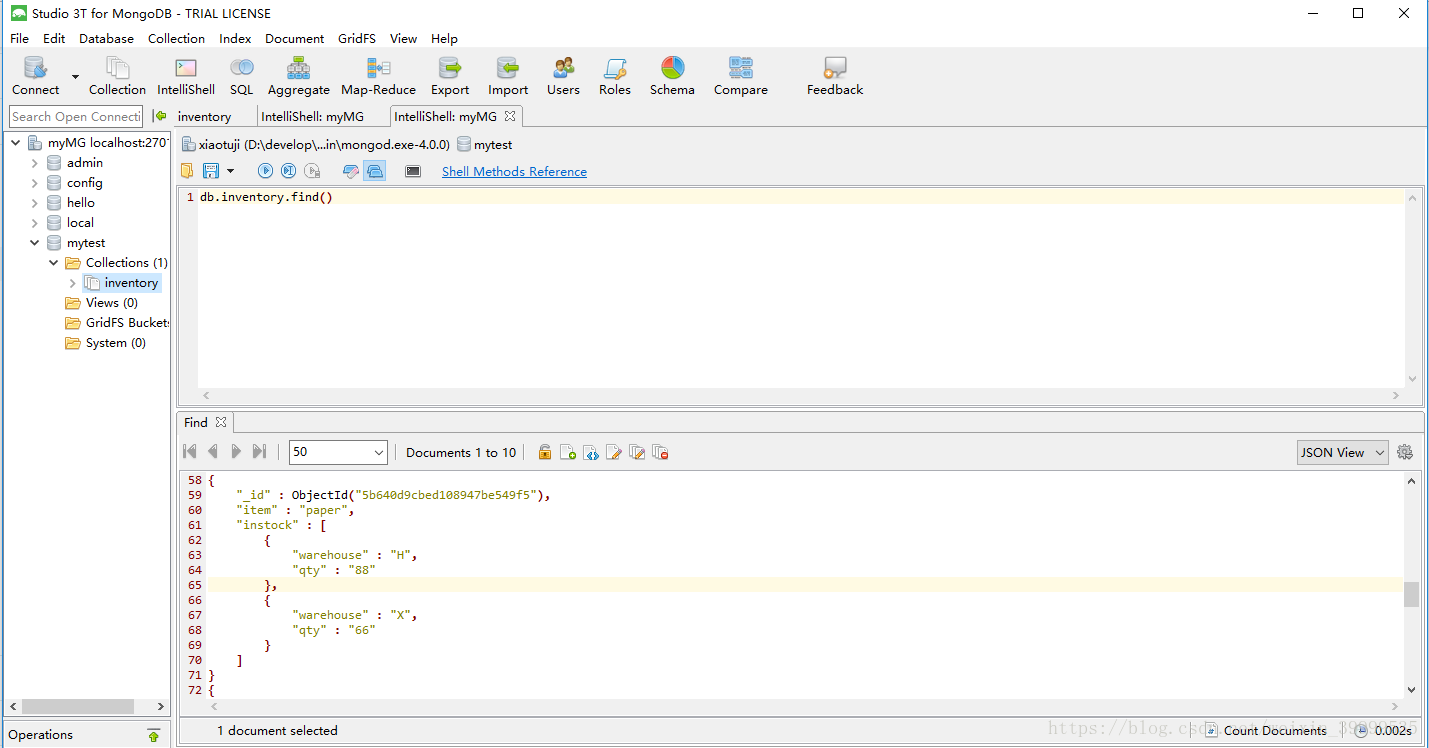Open the JSON View dropdown
This screenshot has height=748, width=1429.
(1342, 452)
